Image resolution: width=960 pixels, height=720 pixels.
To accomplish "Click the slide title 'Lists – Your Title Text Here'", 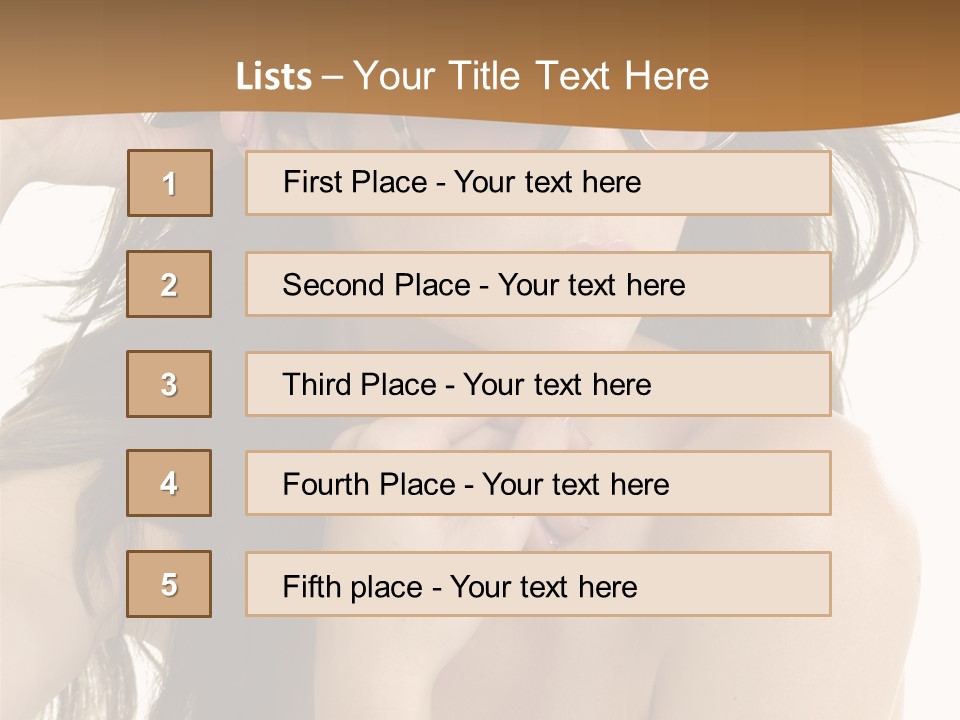I will coord(472,76).
